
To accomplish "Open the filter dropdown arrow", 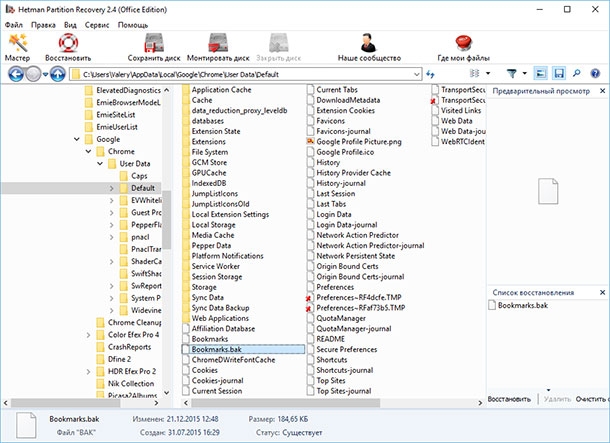I will click(x=525, y=73).
